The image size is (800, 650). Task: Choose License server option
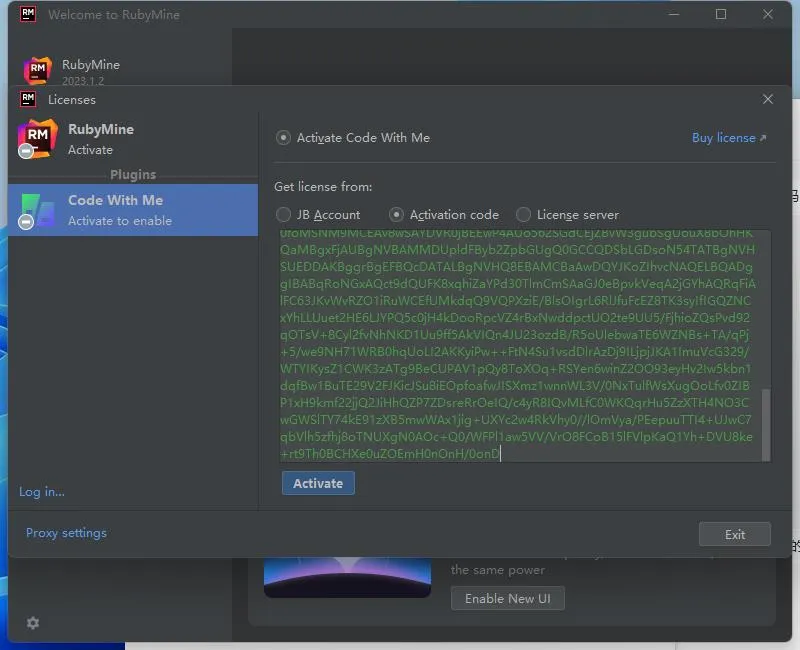click(x=523, y=215)
